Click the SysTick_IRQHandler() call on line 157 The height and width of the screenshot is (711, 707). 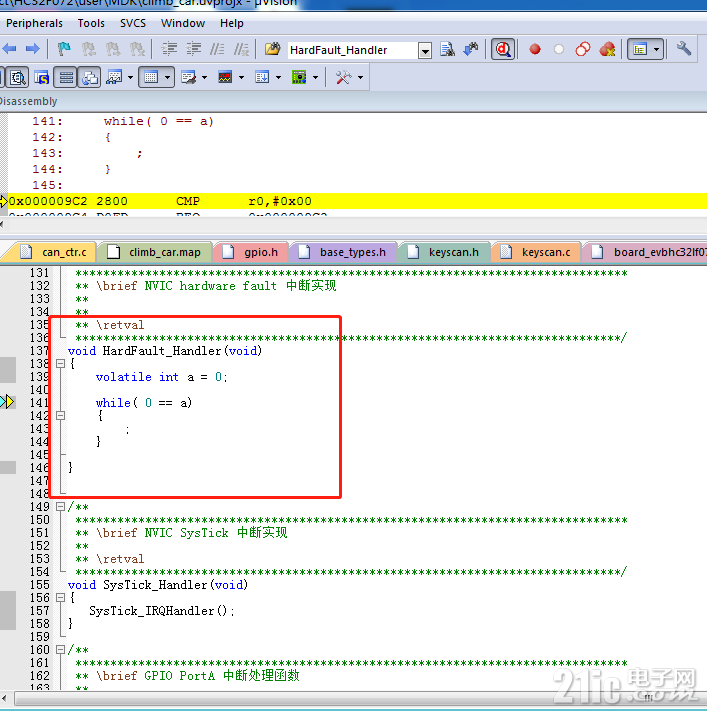tap(162, 611)
